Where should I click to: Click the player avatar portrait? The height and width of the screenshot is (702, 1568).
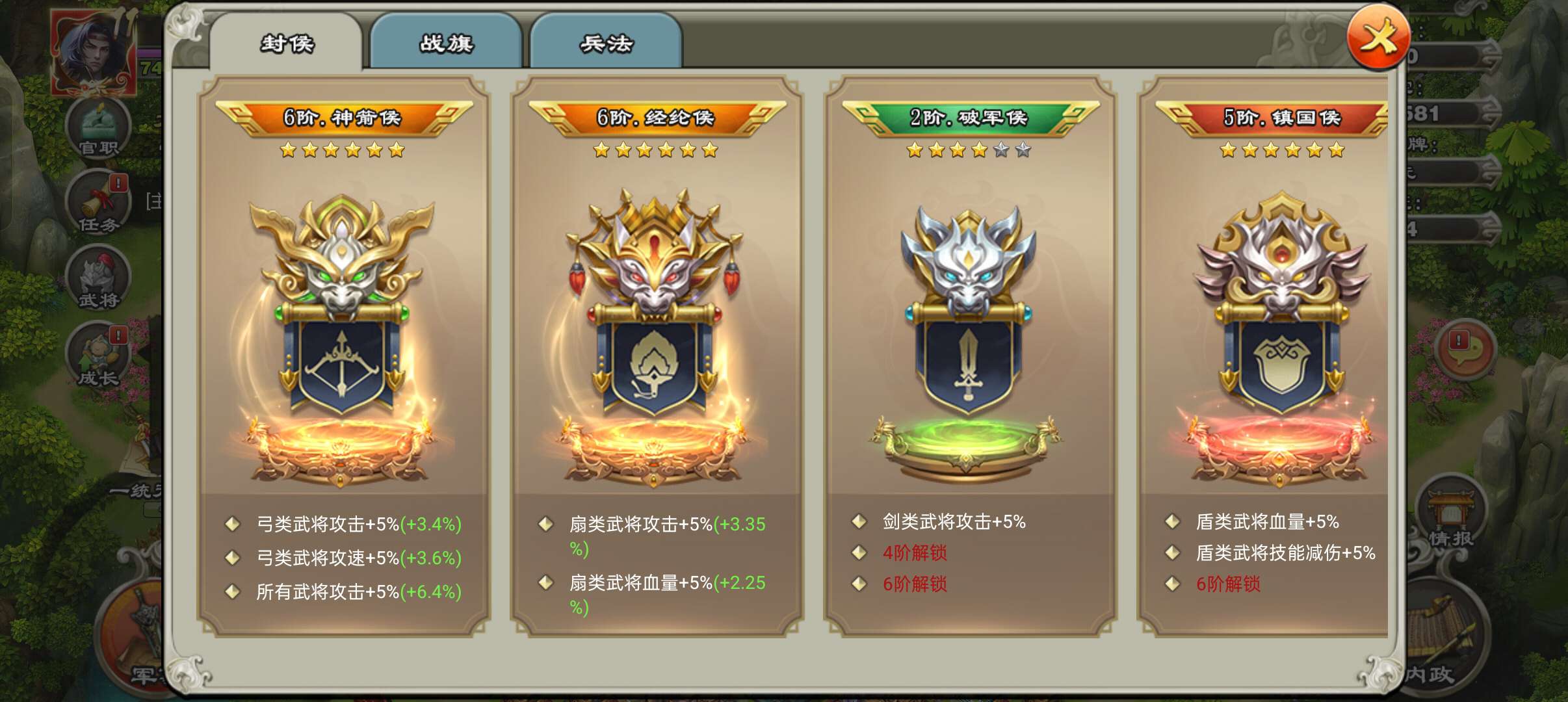94,53
